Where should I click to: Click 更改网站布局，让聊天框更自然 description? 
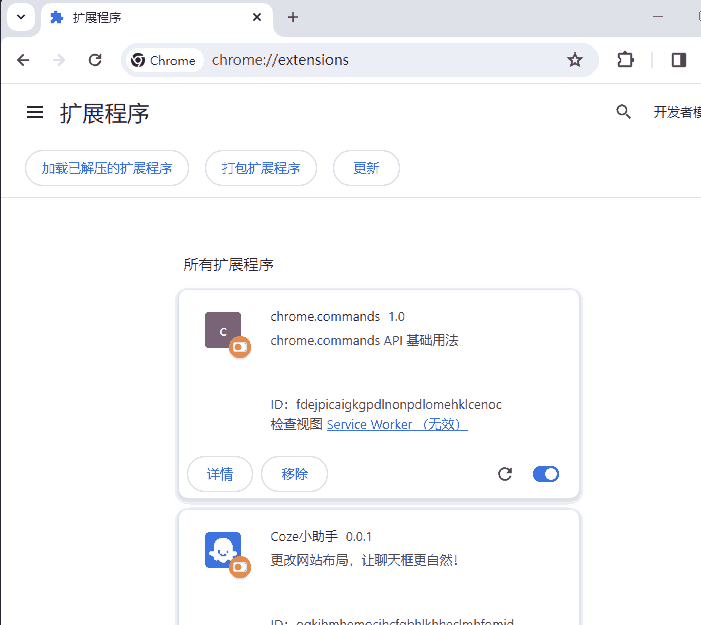coord(364,560)
